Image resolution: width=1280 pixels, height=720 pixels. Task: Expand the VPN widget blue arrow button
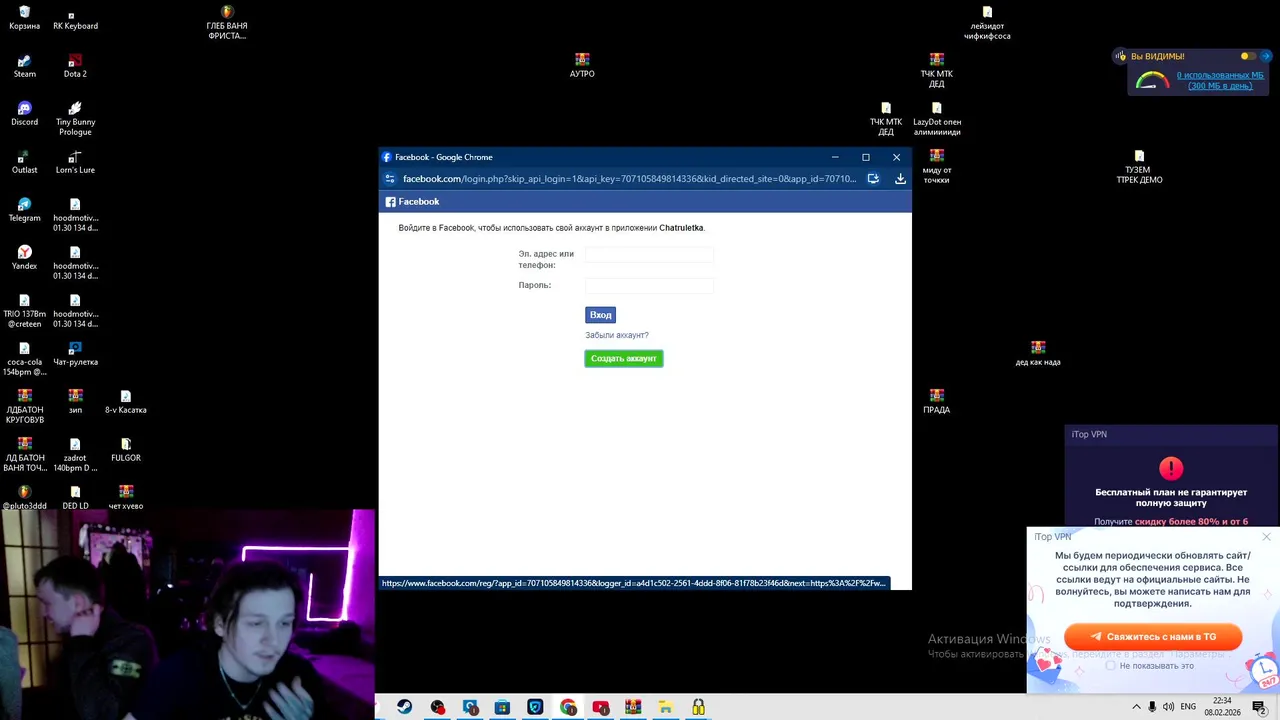coord(1266,56)
